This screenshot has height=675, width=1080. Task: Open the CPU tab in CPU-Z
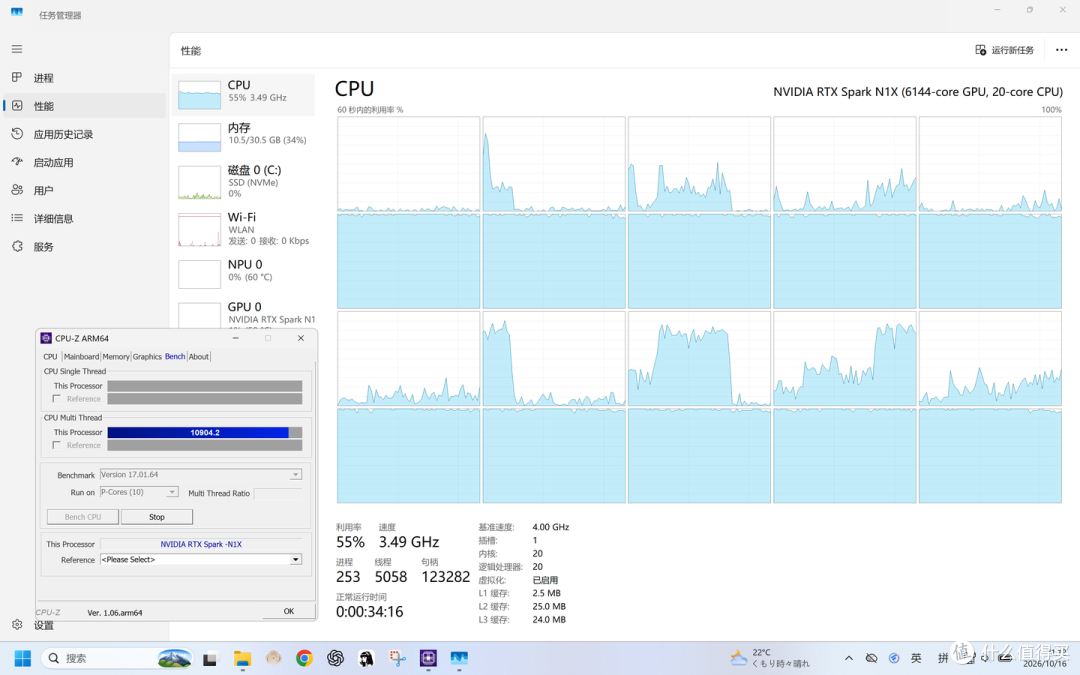pos(50,357)
